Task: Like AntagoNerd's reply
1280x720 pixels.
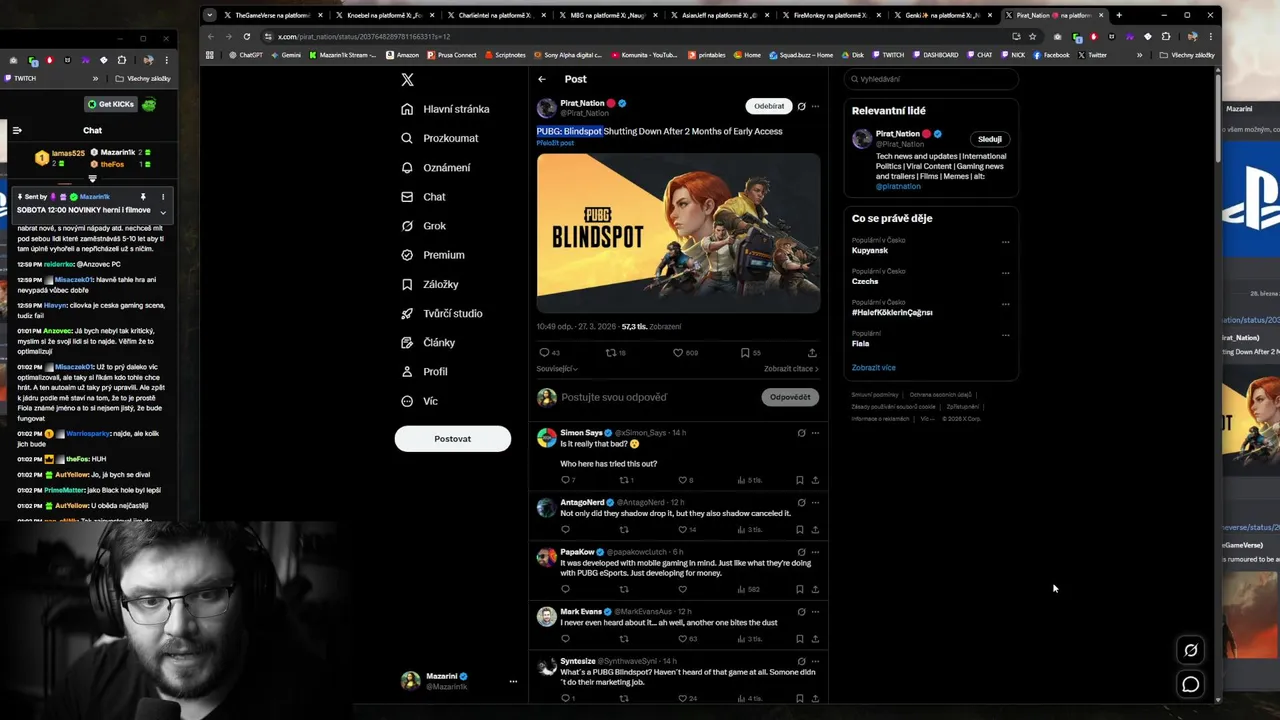Action: click(x=682, y=529)
